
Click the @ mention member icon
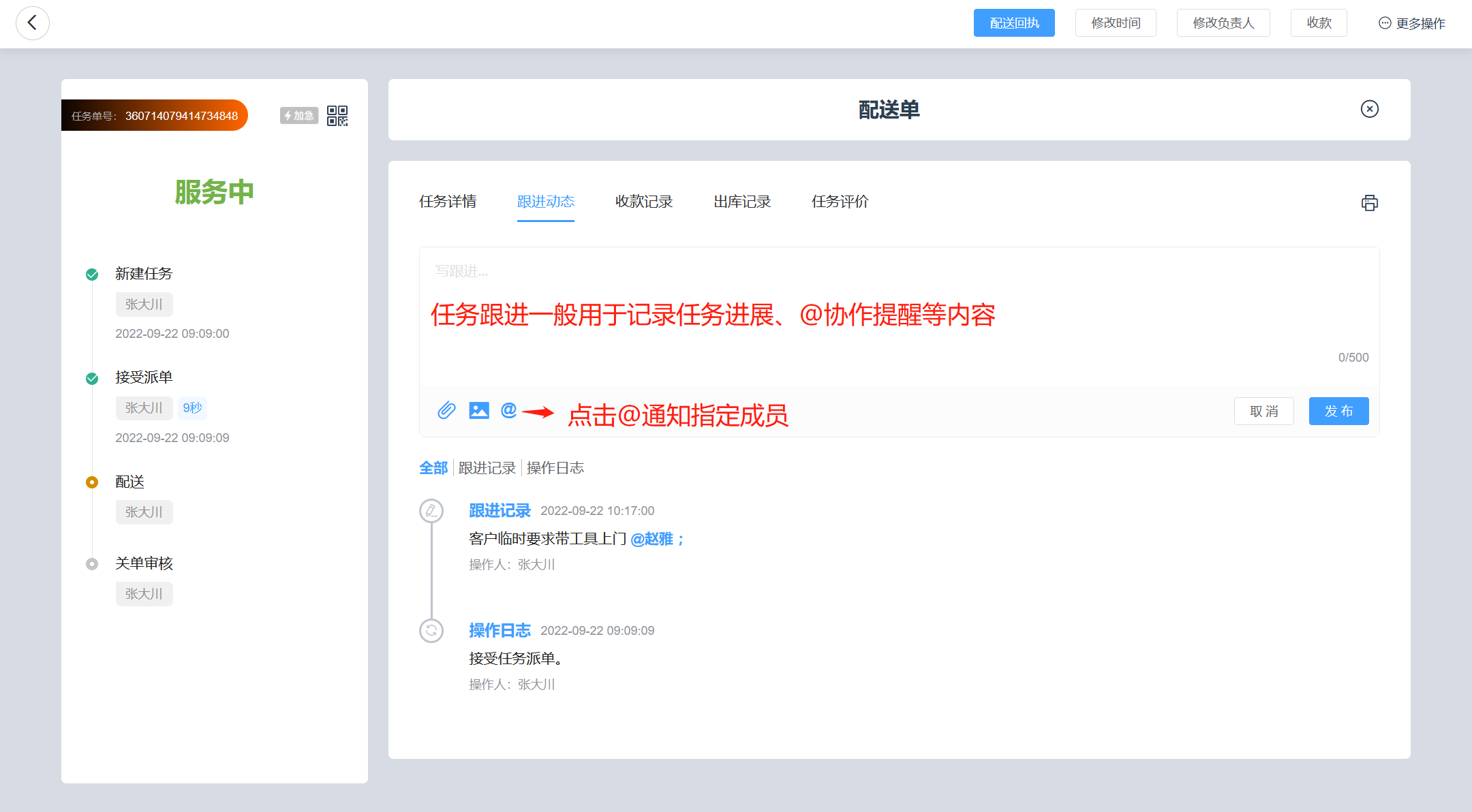(x=508, y=410)
